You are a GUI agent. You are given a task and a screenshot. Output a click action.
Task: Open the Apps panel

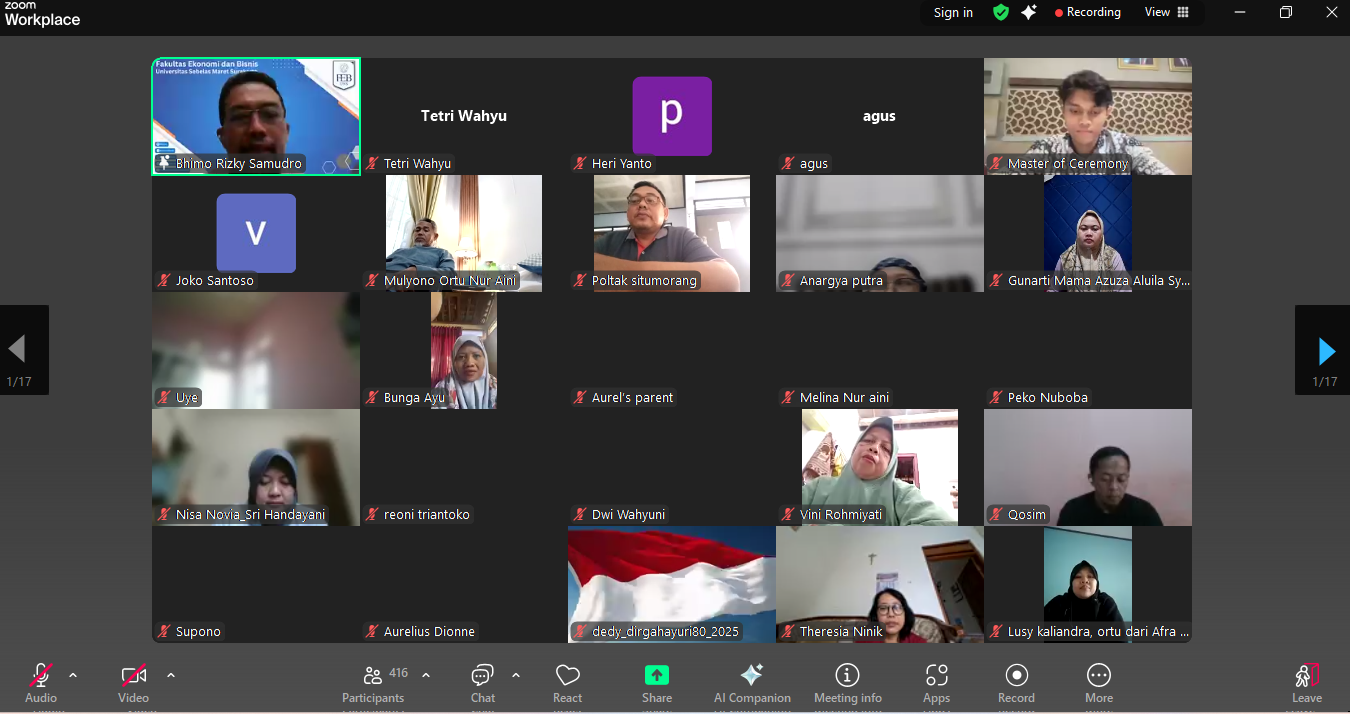point(937,683)
